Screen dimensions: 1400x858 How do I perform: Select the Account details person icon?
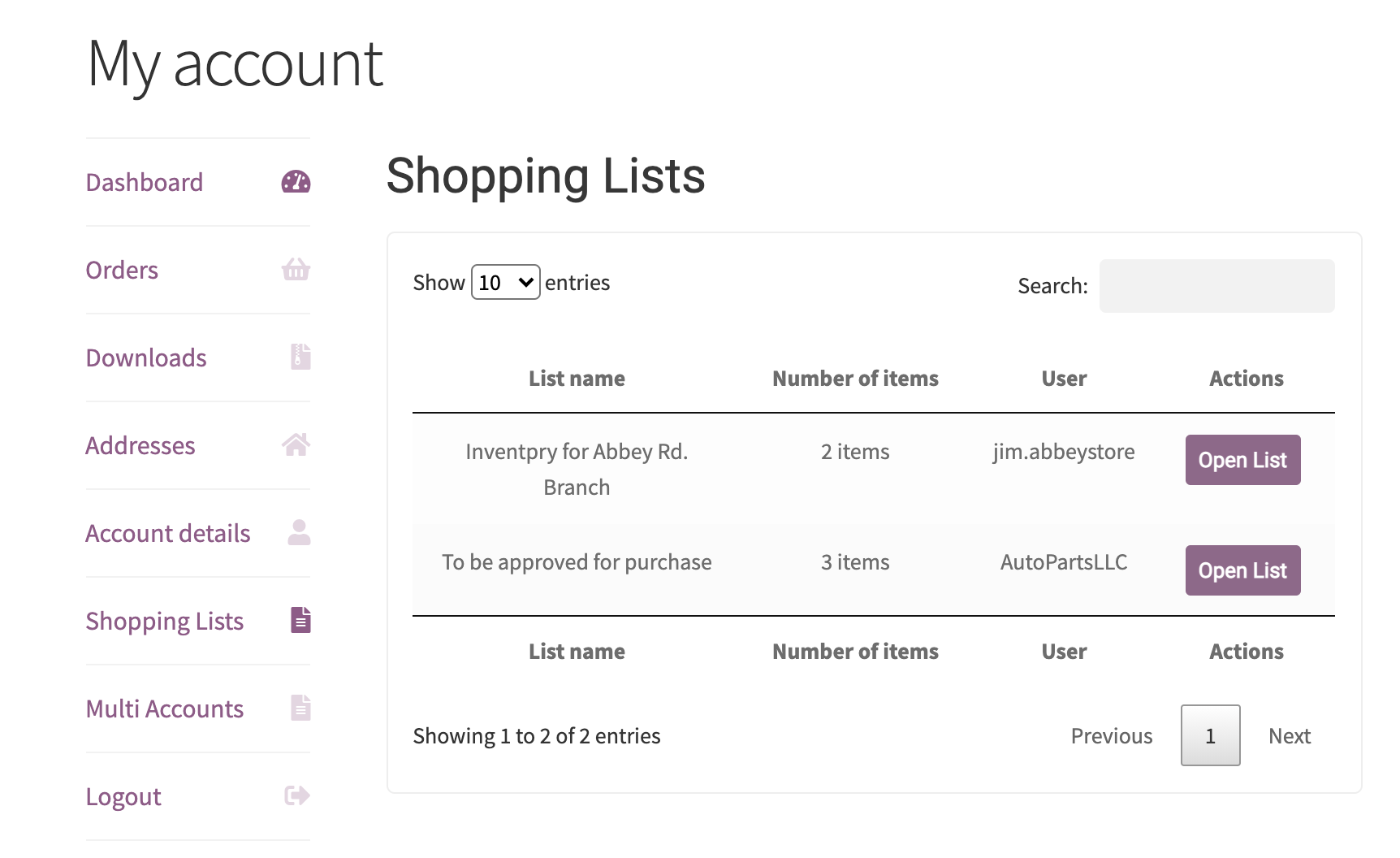(299, 532)
